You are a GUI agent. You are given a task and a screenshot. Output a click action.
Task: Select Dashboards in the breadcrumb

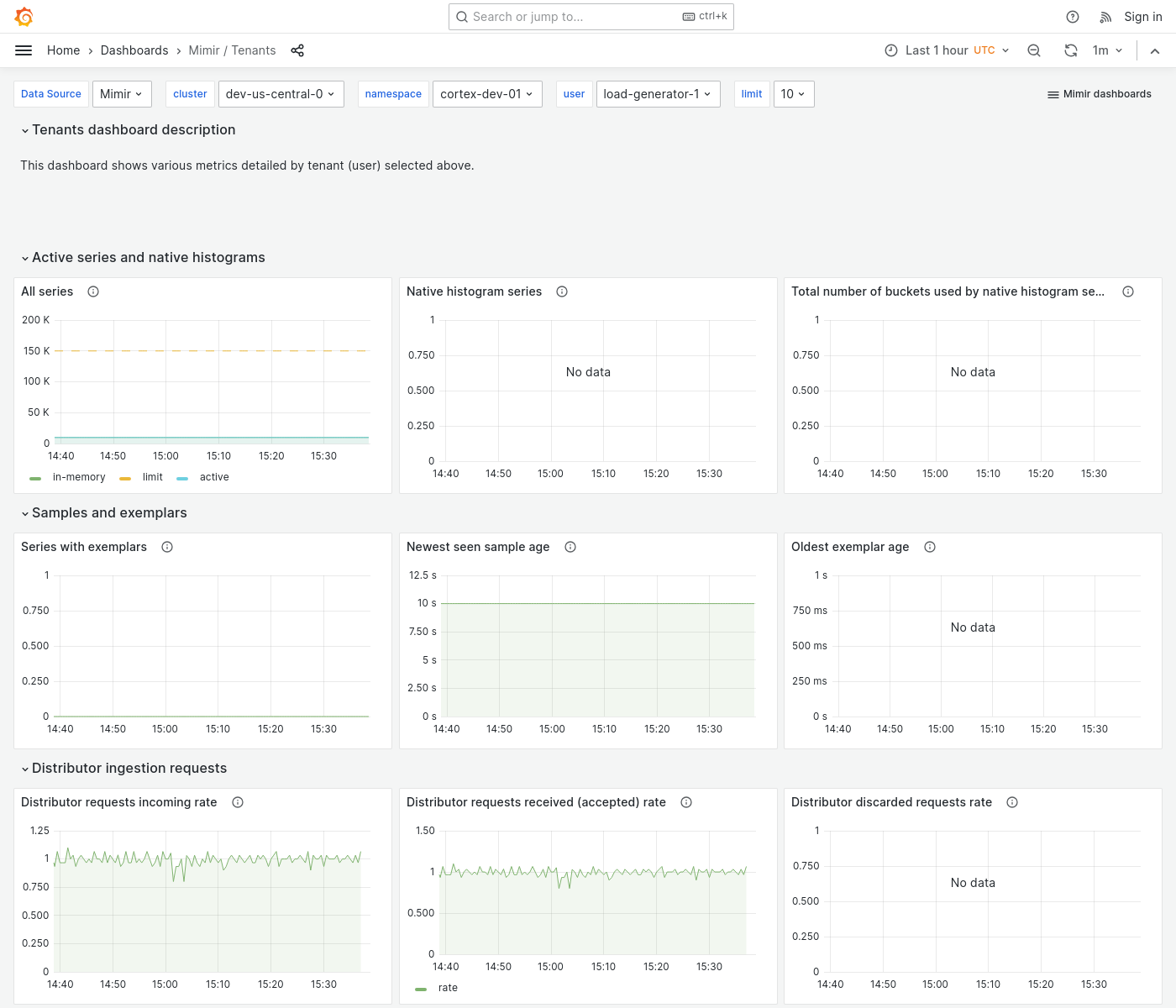134,50
